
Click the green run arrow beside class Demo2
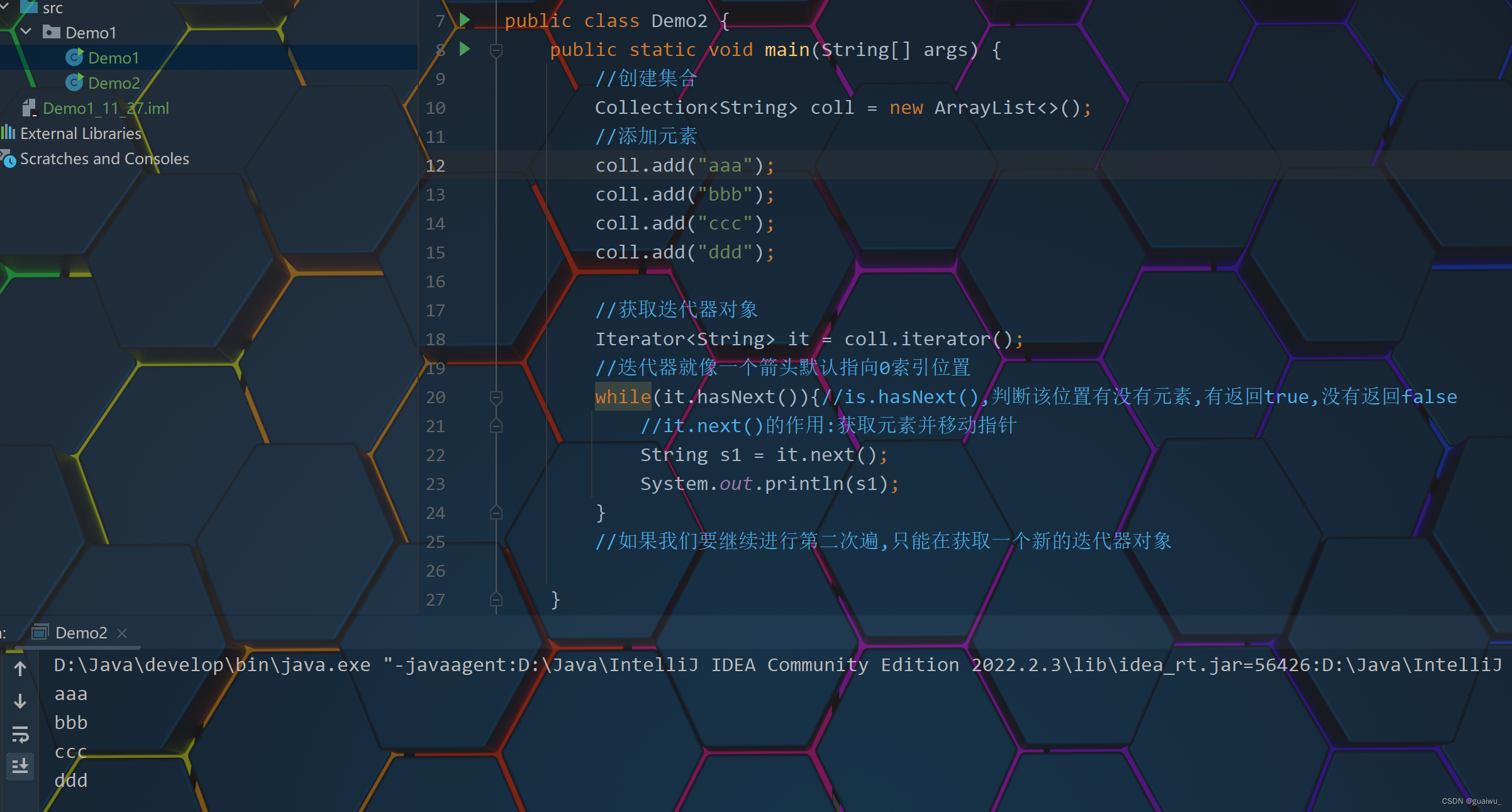(464, 19)
